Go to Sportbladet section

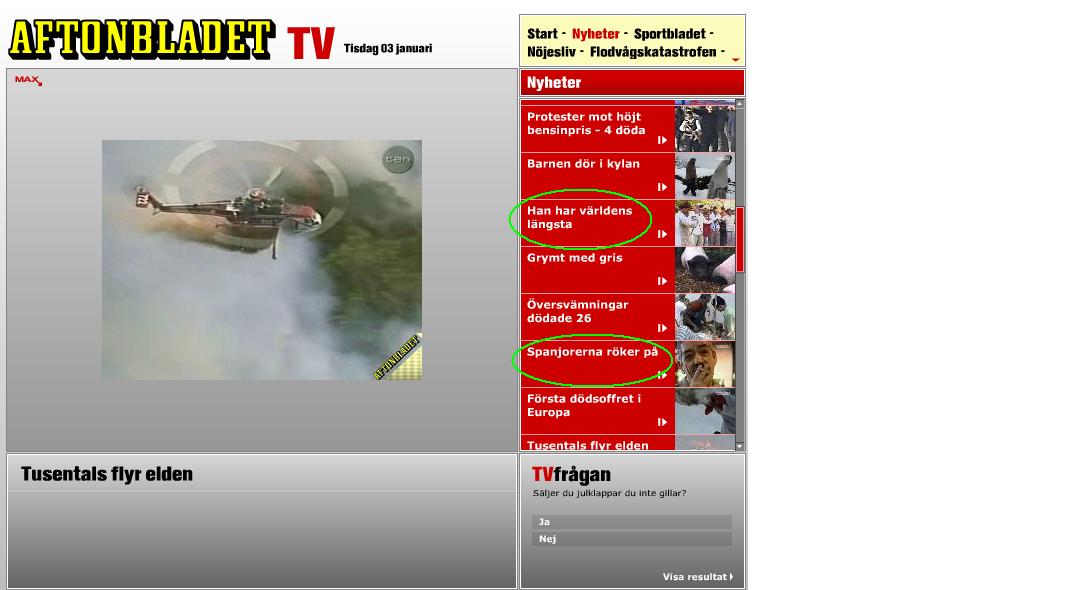(670, 34)
